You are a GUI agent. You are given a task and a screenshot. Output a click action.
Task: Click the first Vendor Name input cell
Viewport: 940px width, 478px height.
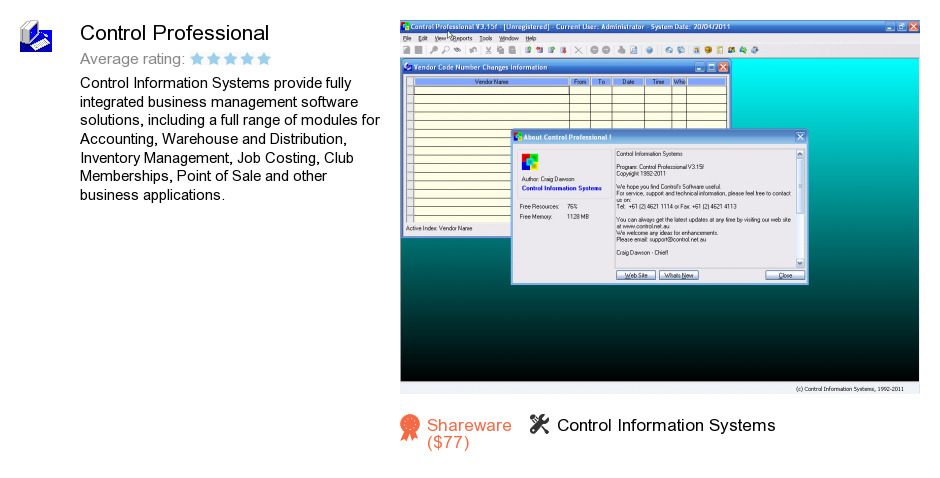(x=492, y=91)
